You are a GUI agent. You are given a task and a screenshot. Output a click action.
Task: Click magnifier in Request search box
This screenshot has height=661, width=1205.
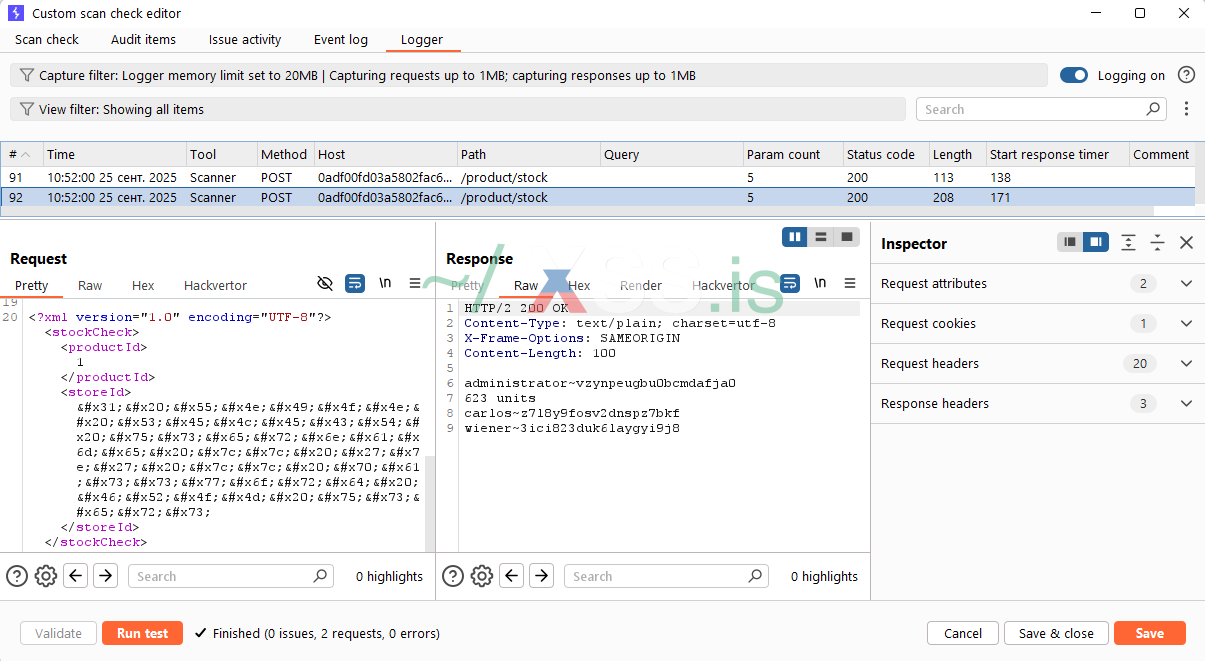pos(320,576)
